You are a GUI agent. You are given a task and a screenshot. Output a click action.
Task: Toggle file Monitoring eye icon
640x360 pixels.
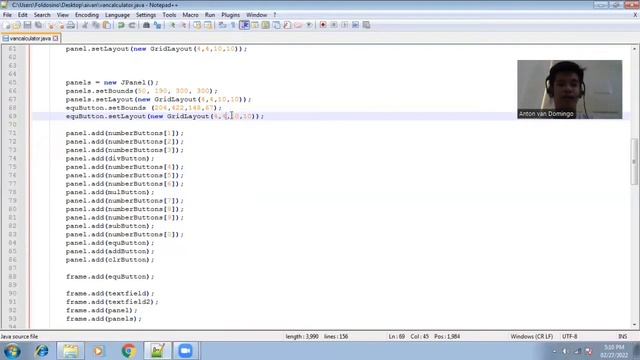click(x=309, y=25)
